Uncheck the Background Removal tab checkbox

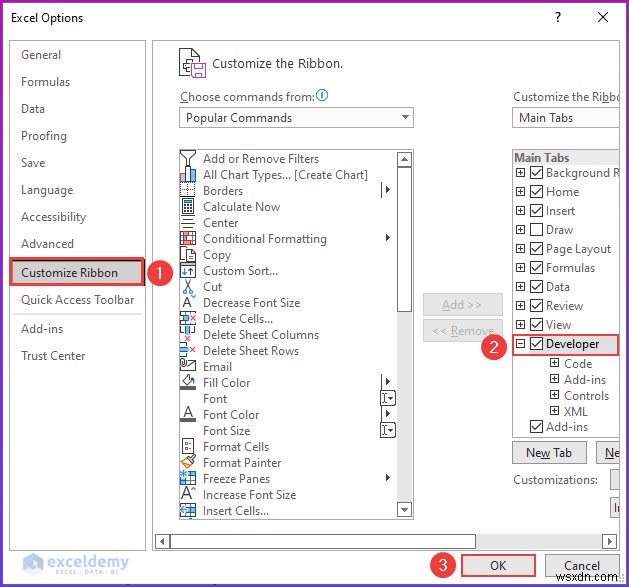click(536, 173)
